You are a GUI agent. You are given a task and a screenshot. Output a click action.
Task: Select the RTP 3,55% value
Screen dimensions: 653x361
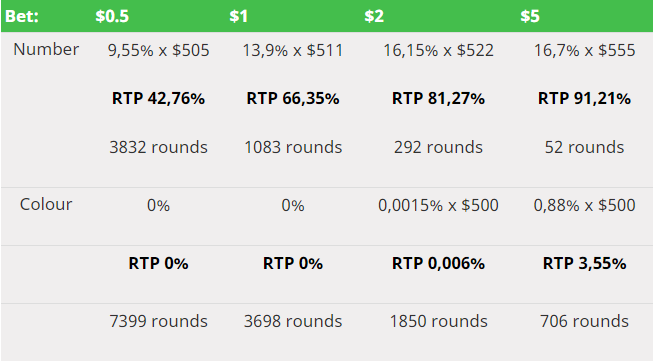pyautogui.click(x=584, y=263)
